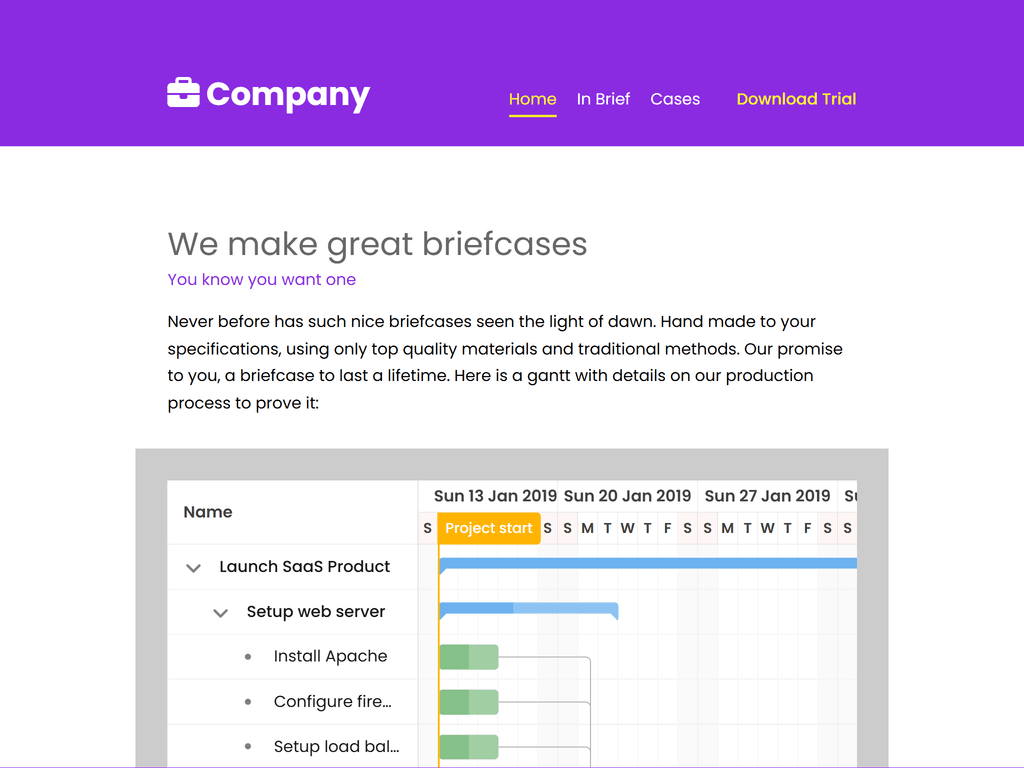Screen dimensions: 1024x768
Task: Go to the In Brief page
Action: tap(603, 99)
